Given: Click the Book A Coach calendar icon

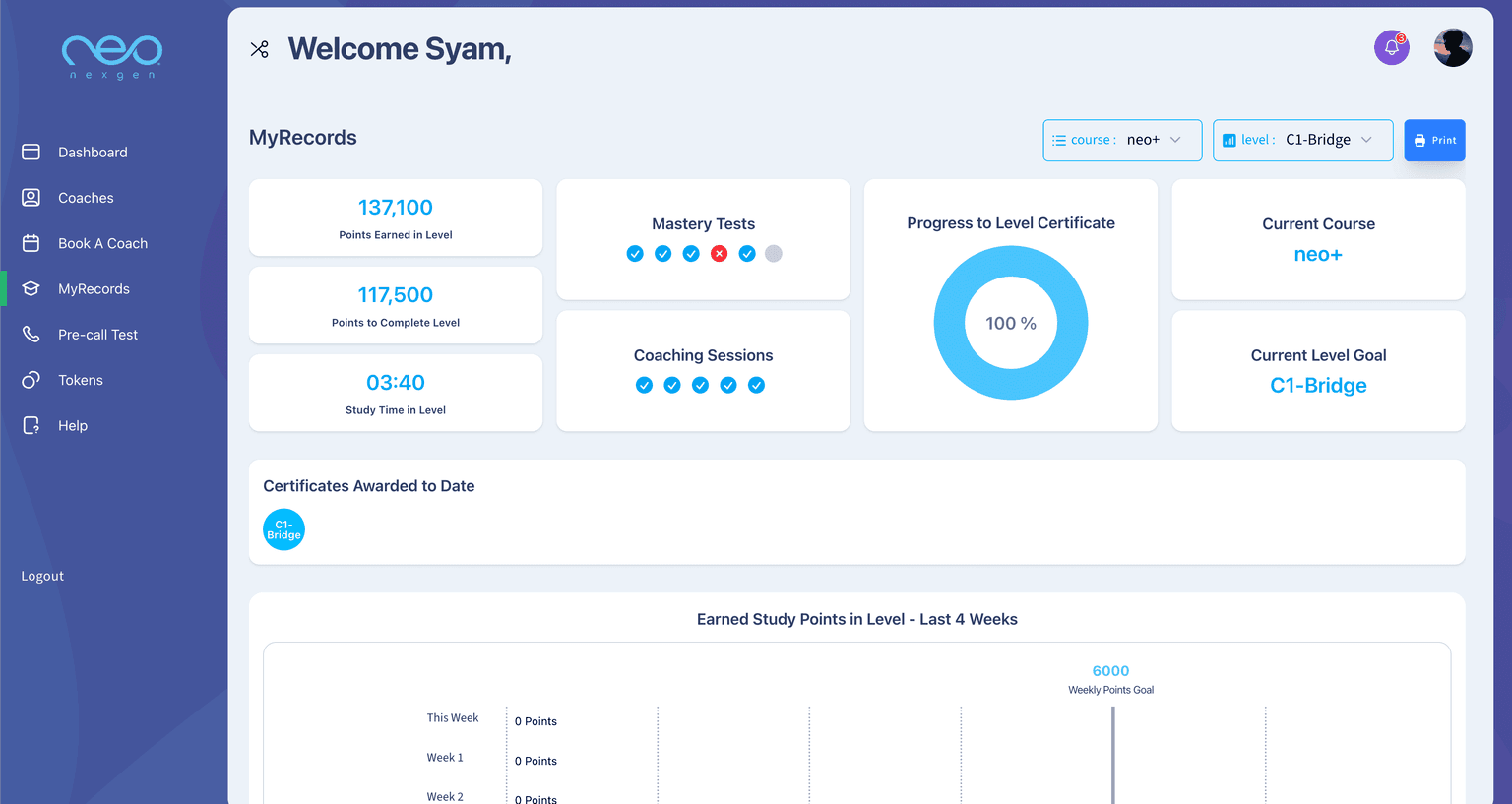Looking at the screenshot, I should [31, 243].
